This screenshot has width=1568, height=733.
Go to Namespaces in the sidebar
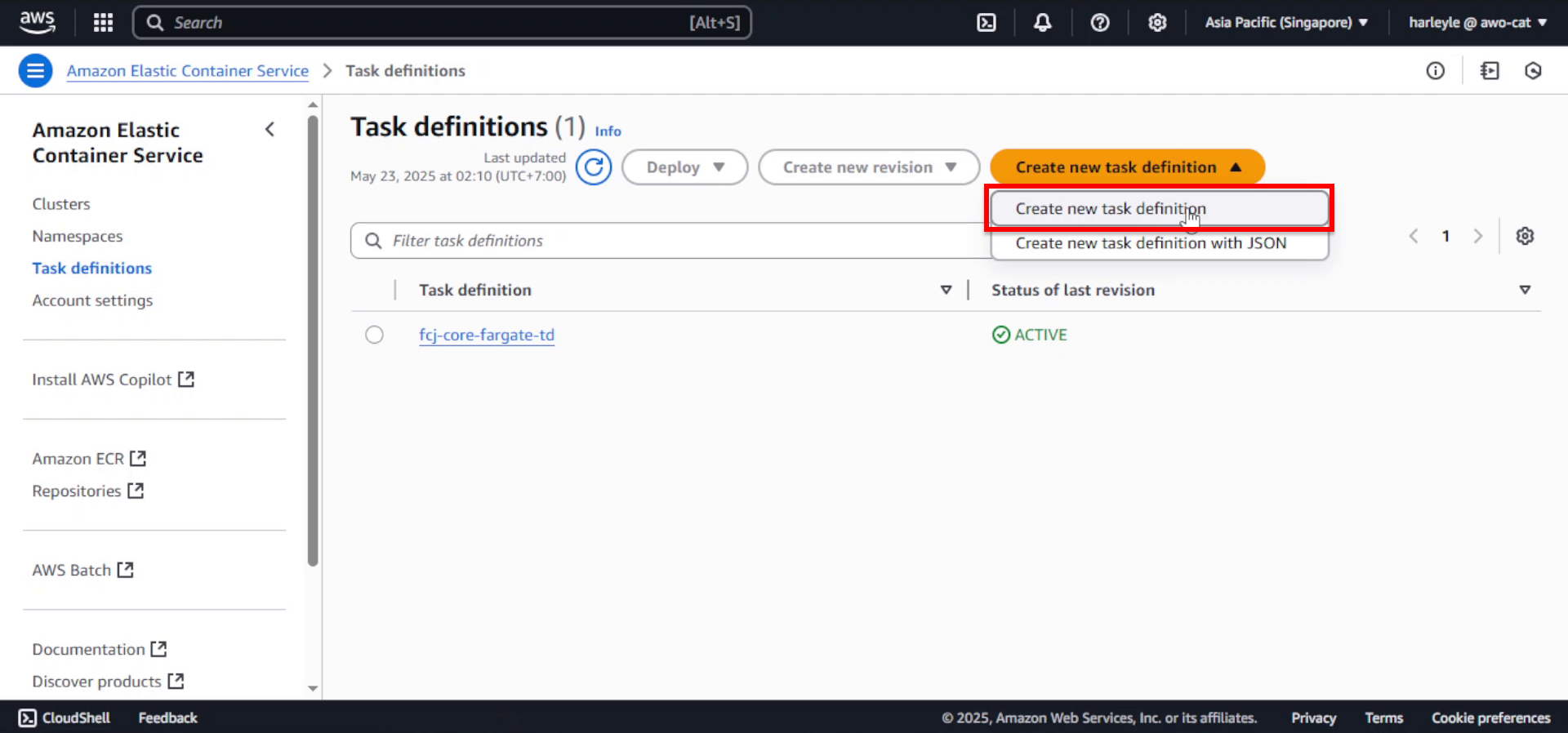(x=78, y=236)
